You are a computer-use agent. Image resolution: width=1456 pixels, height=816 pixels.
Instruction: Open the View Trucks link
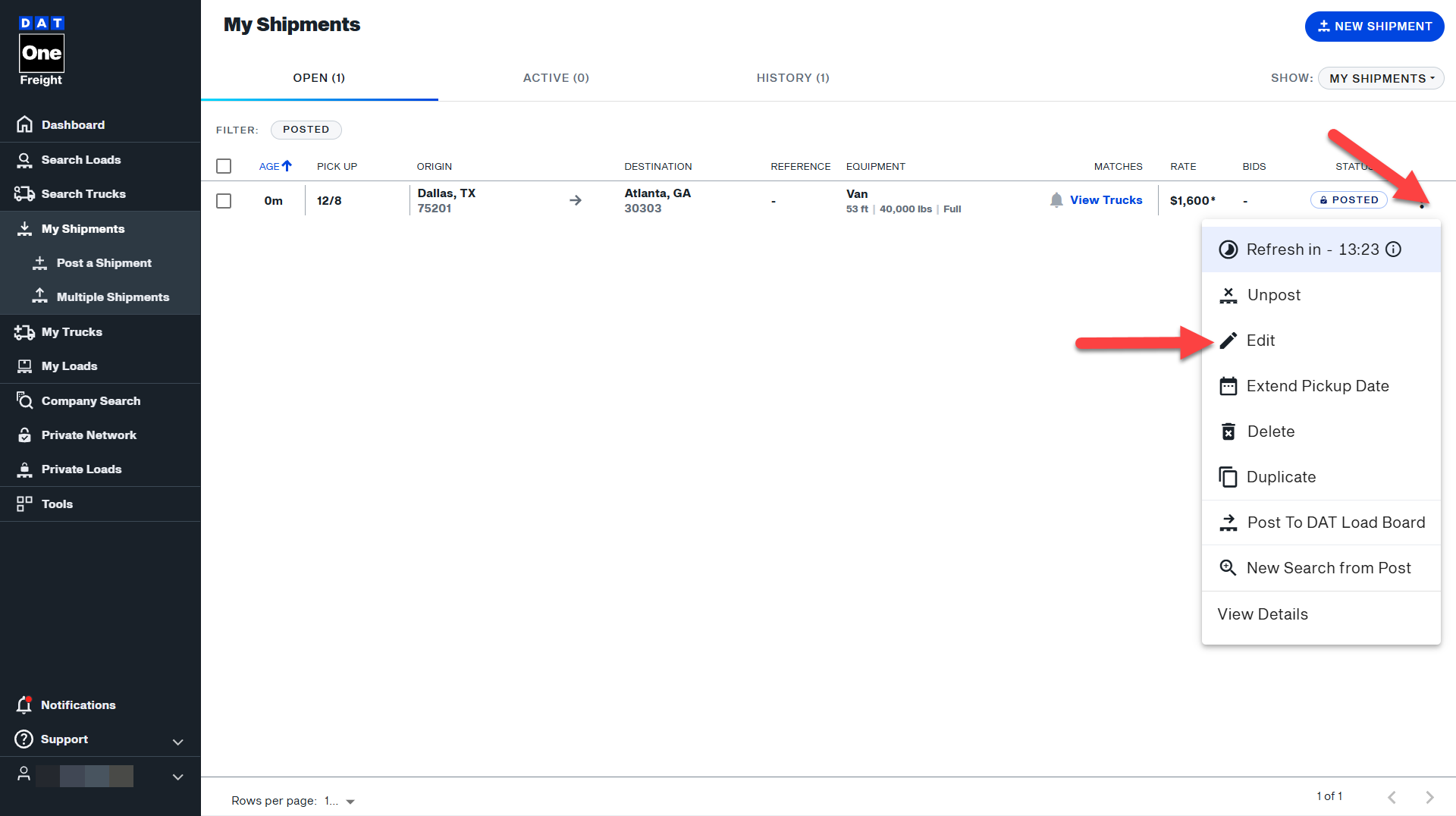tap(1106, 200)
